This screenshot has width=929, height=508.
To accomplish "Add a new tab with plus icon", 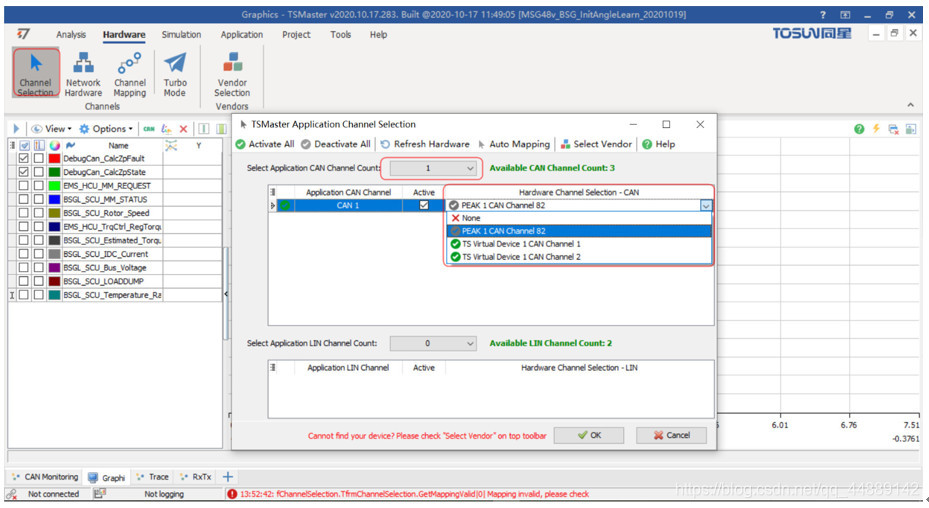I will (228, 477).
